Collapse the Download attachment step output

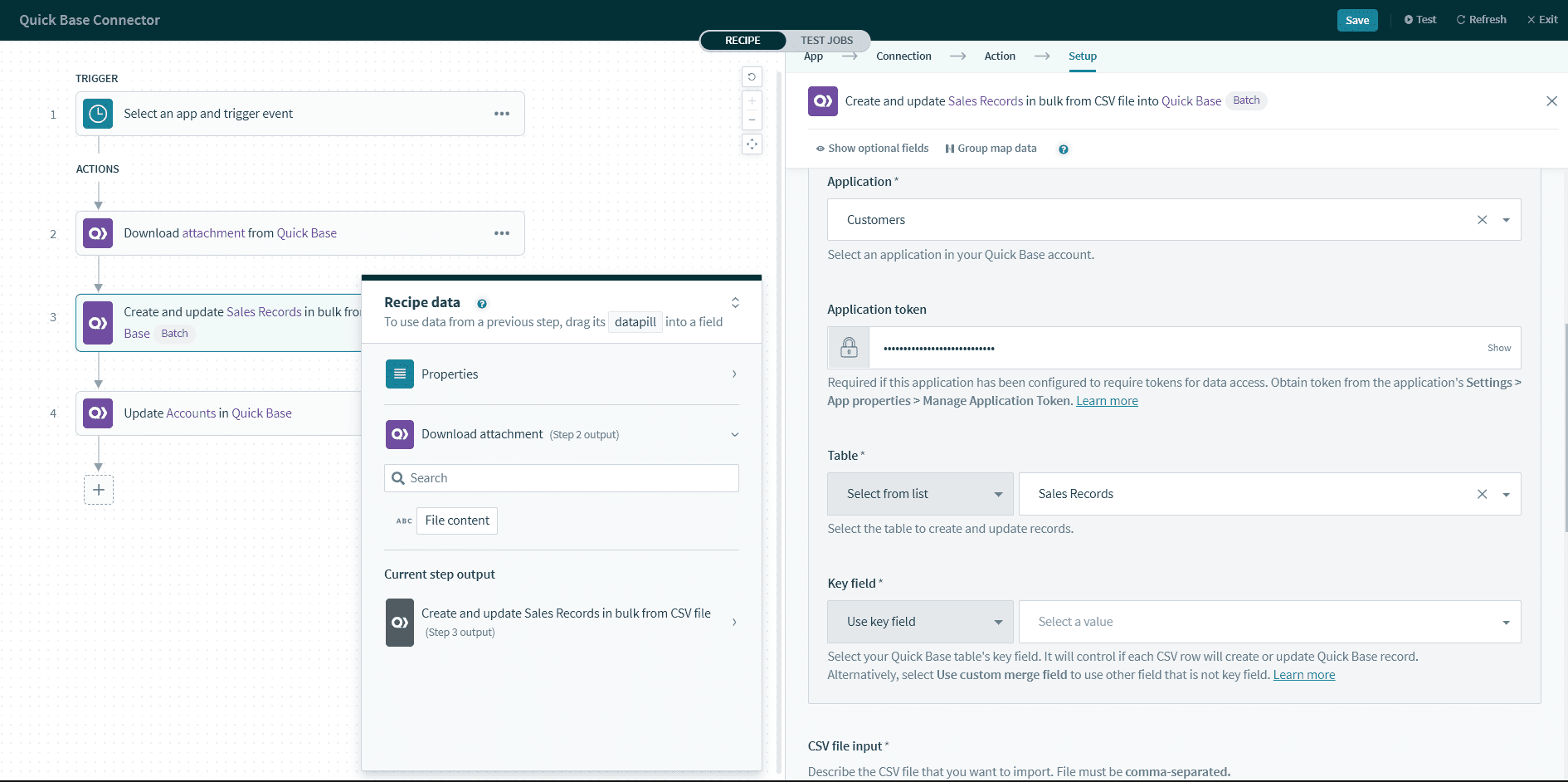(734, 434)
